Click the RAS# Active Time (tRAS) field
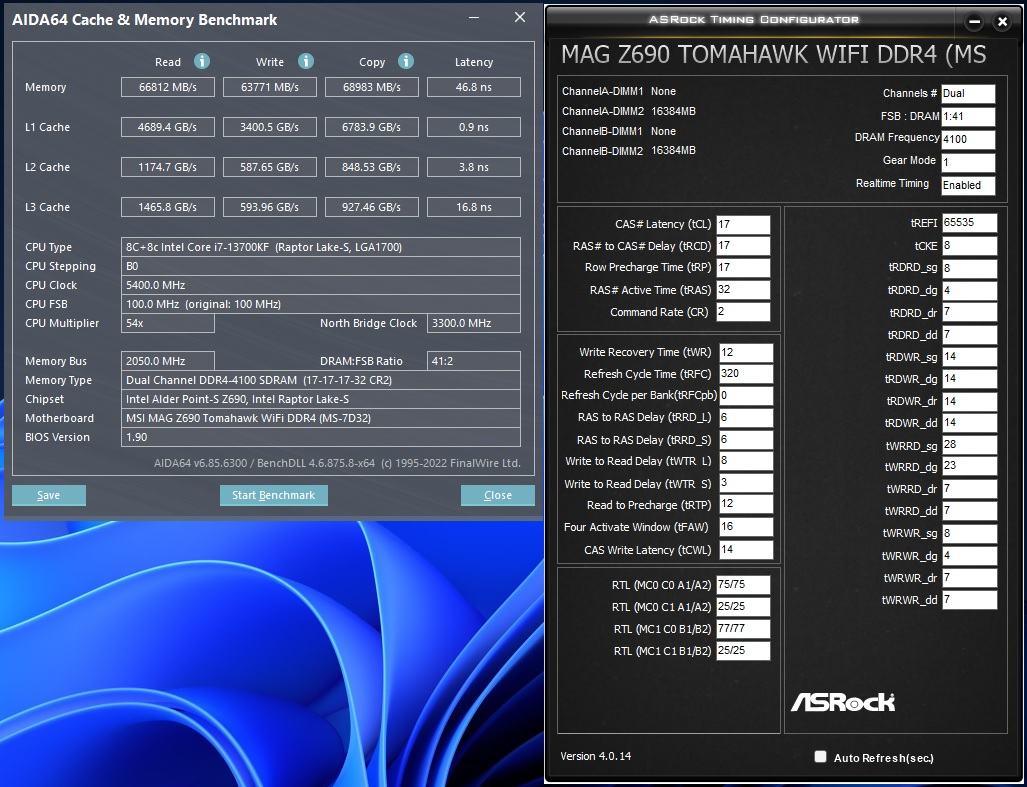 click(743, 290)
